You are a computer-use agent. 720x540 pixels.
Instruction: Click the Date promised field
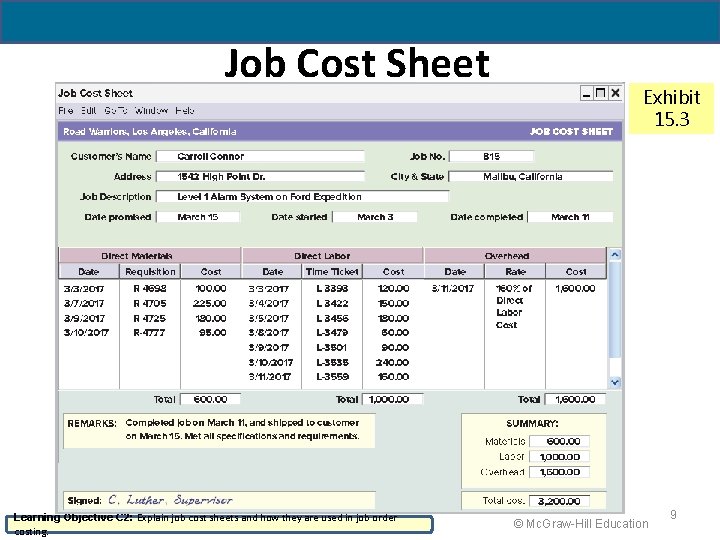tap(198, 217)
